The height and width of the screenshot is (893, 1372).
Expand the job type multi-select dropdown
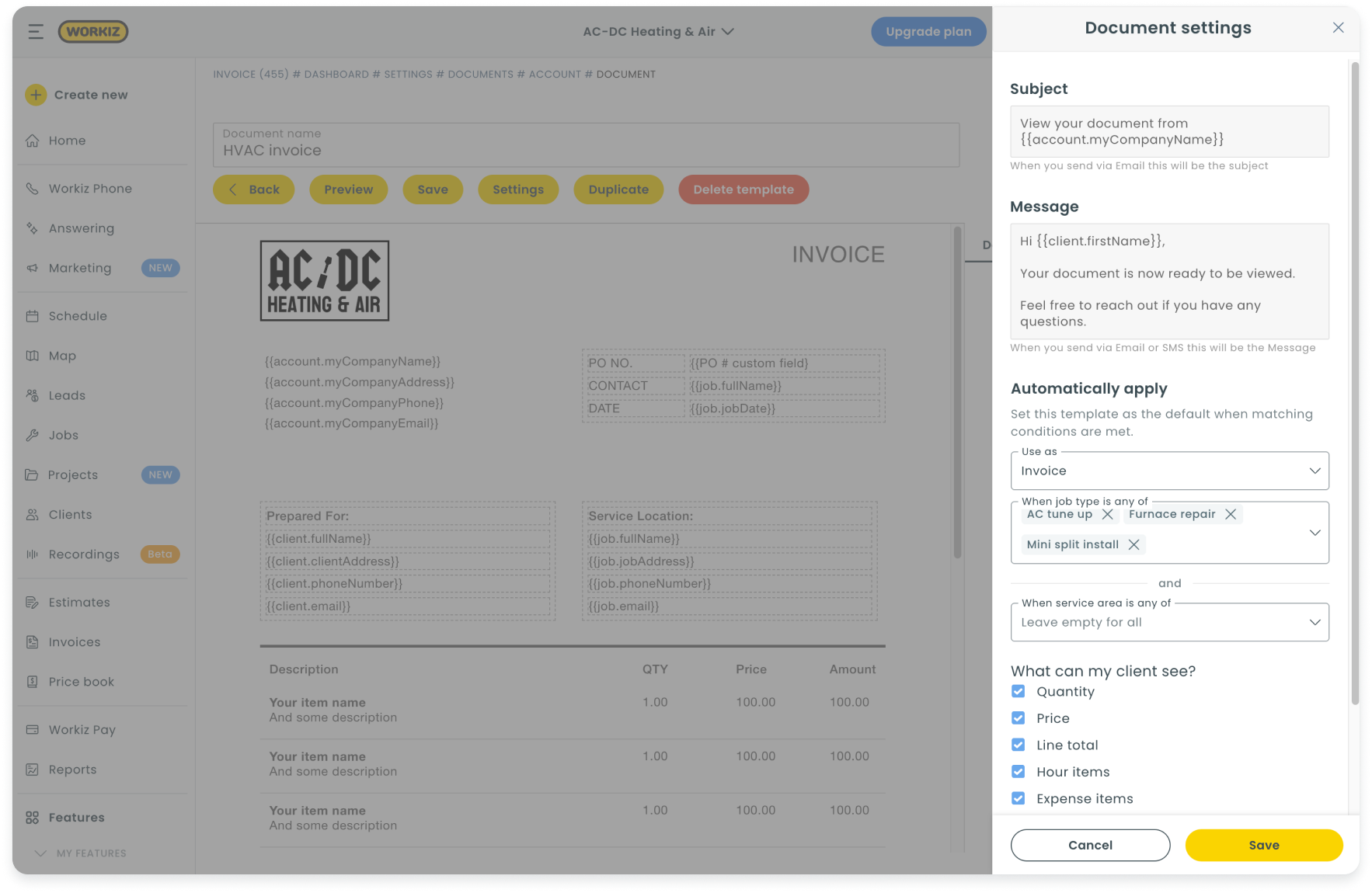(x=1315, y=533)
